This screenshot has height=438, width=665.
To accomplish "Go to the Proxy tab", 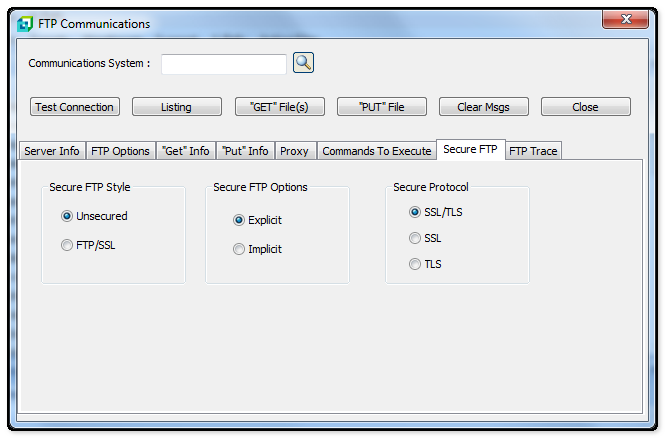I will coord(294,151).
